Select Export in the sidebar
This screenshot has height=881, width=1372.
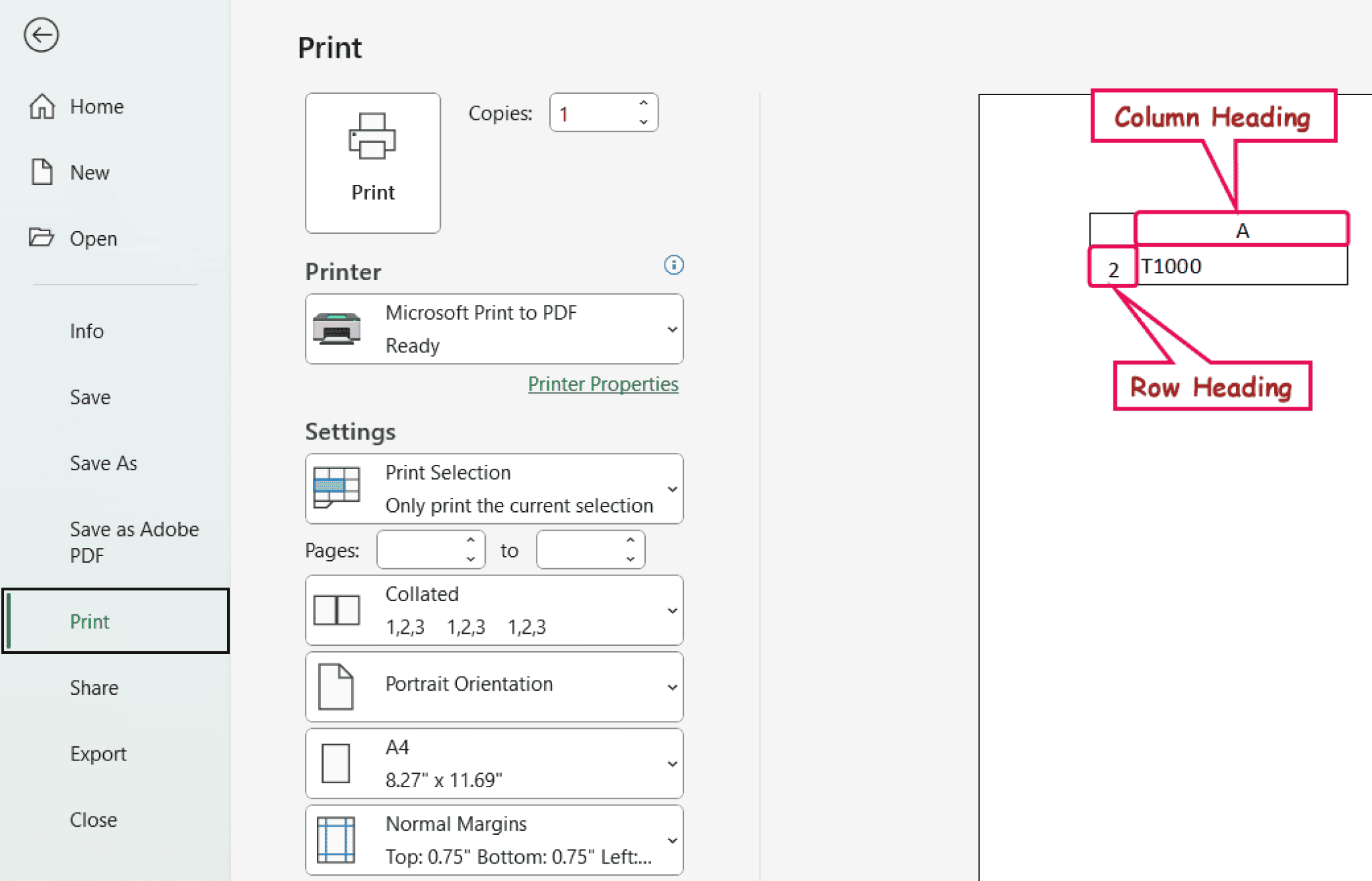(x=98, y=753)
